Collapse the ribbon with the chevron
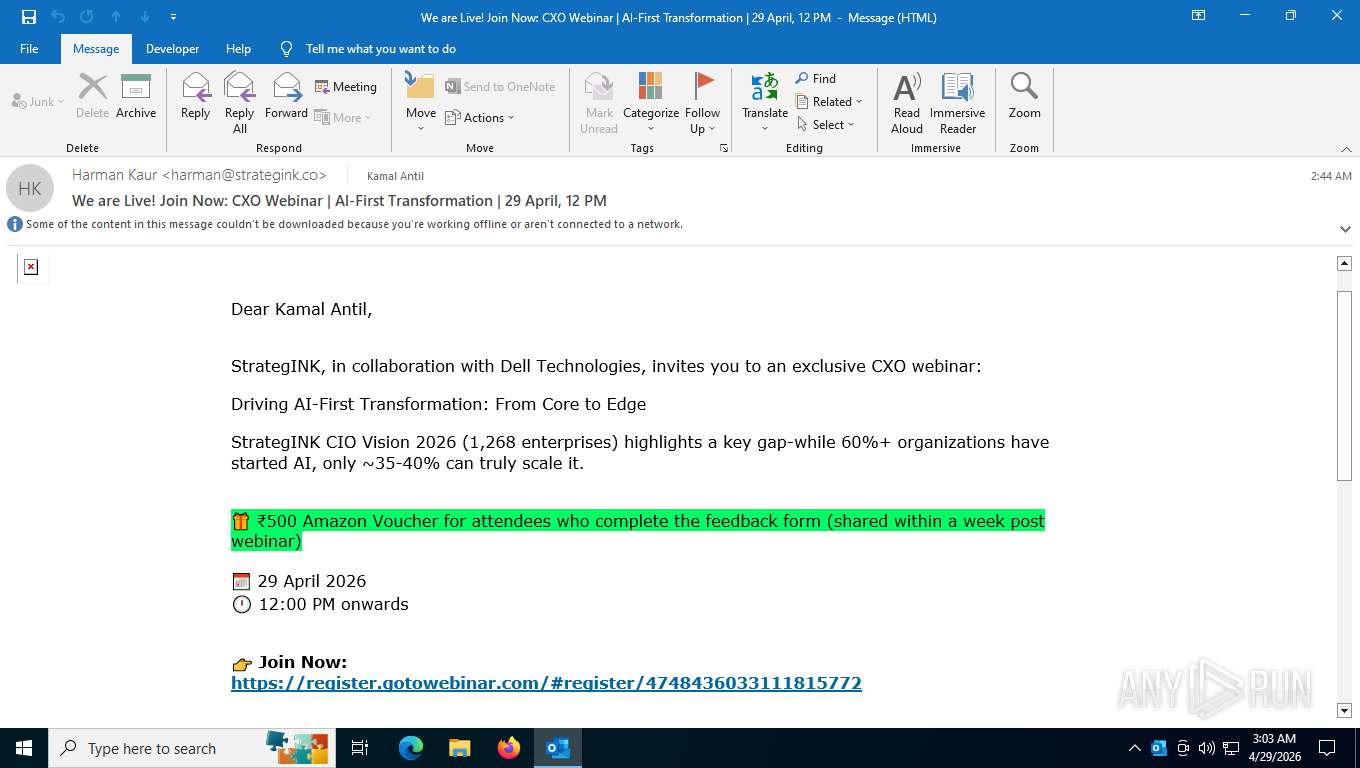 [x=1345, y=148]
